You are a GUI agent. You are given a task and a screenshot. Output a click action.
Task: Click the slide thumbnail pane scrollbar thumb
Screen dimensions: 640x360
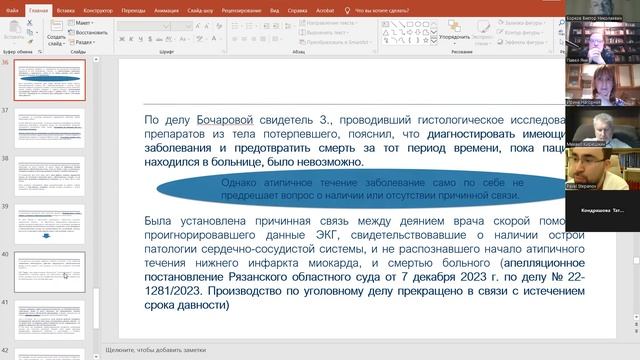tap(96, 309)
